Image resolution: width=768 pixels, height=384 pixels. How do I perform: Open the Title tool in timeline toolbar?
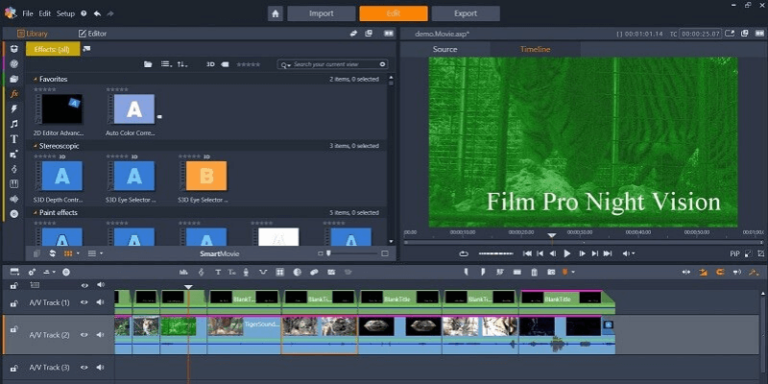218,272
